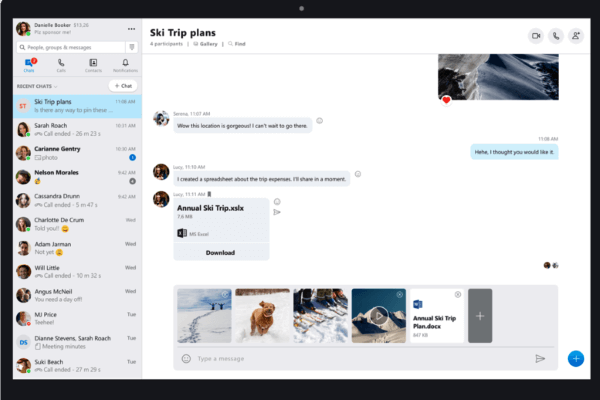
Task: React to Serena's gorgeous location message
Action: [x=320, y=121]
